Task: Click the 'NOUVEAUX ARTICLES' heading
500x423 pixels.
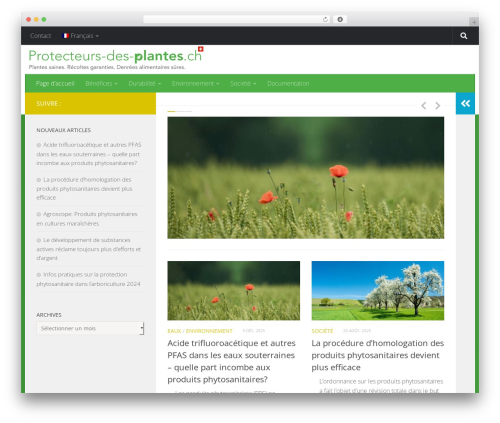Action: pyautogui.click(x=63, y=130)
